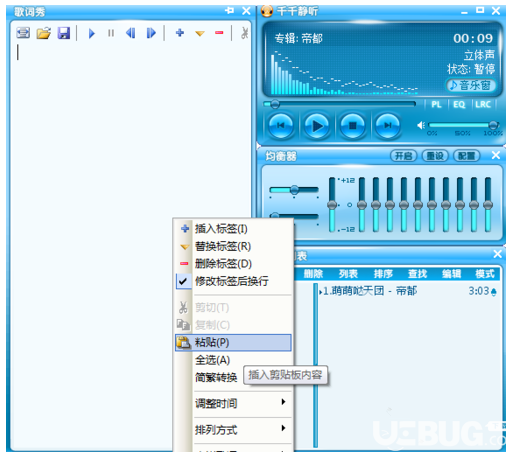Viewport: 522px width, 455px height.
Task: Click the previous track button
Action: tap(281, 126)
